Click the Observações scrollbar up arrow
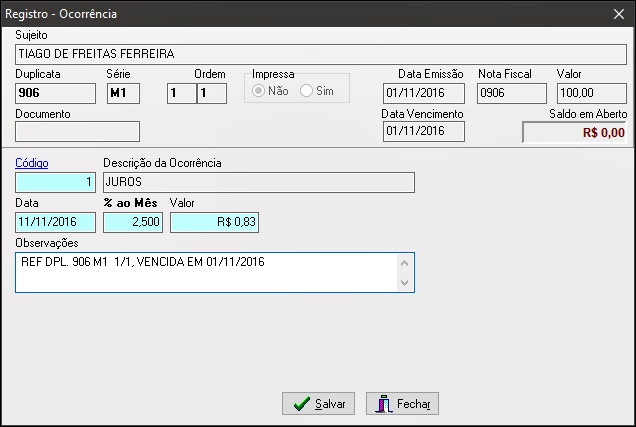 [404, 263]
